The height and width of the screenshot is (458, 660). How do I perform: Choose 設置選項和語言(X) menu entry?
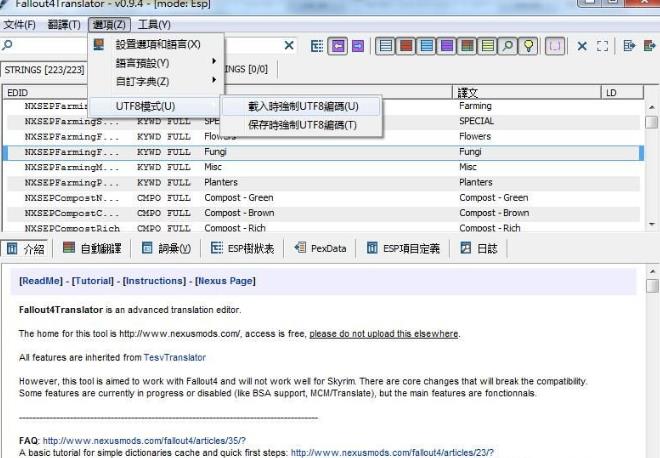point(157,44)
